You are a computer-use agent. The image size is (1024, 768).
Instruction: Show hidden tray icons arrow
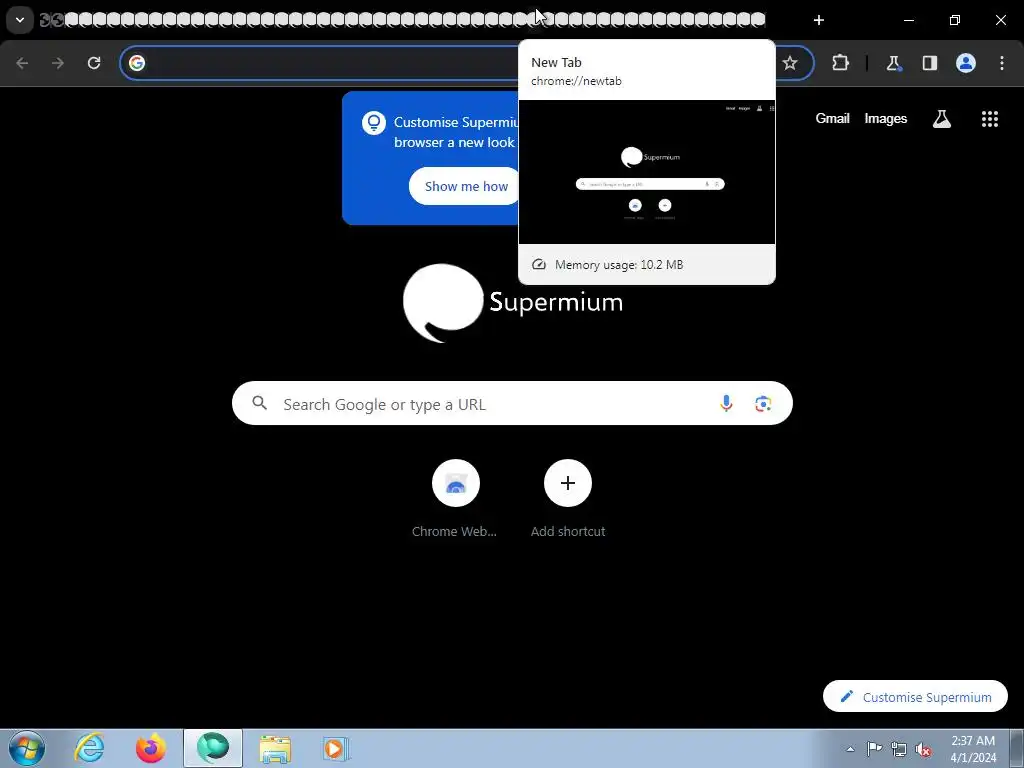850,749
